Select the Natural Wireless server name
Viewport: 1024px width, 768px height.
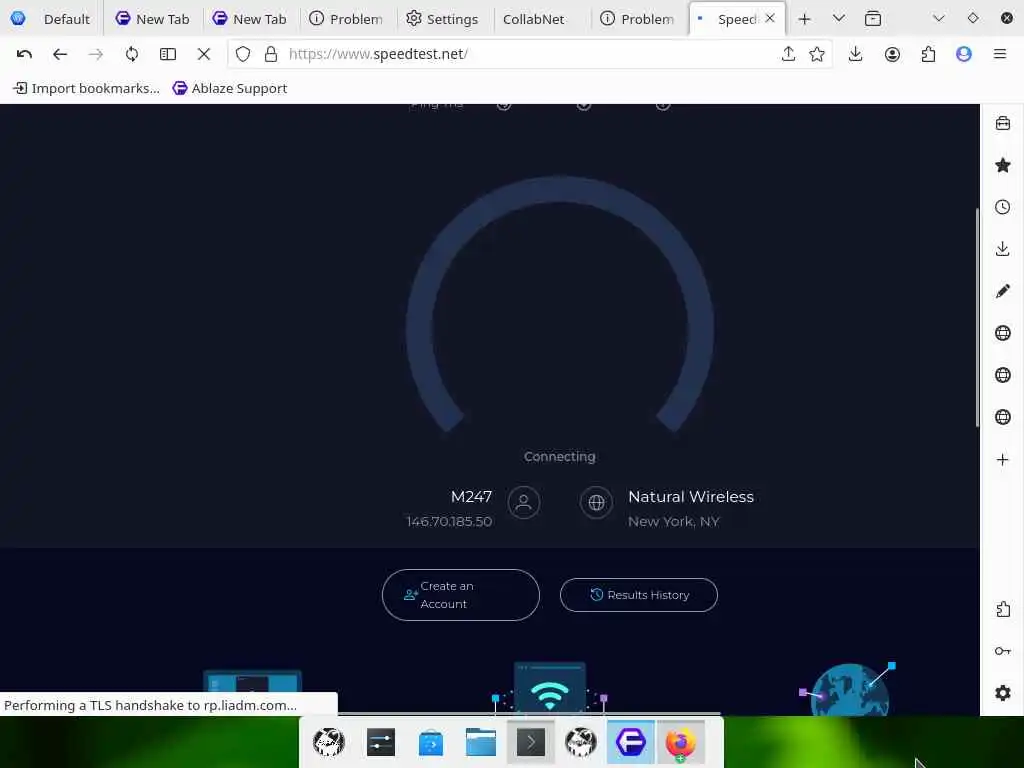pyautogui.click(x=691, y=497)
